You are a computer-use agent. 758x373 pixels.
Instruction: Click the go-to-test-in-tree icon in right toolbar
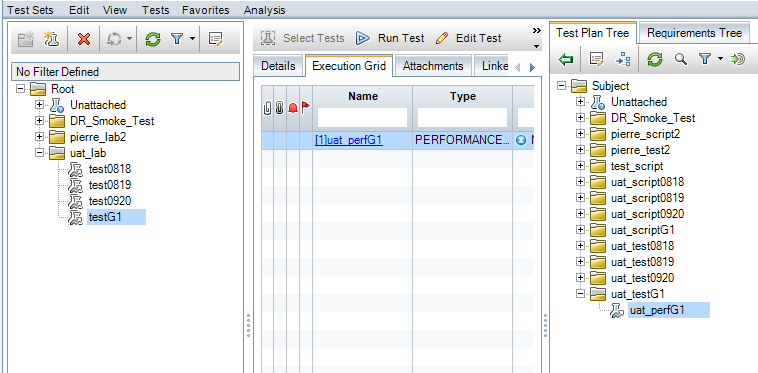[x=623, y=59]
